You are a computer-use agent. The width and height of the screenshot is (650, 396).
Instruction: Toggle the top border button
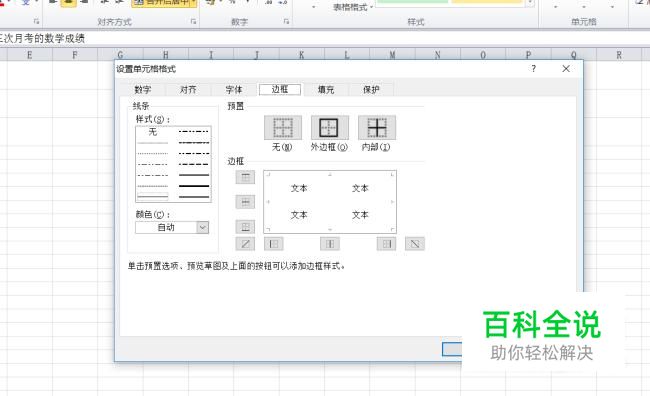[x=245, y=177]
